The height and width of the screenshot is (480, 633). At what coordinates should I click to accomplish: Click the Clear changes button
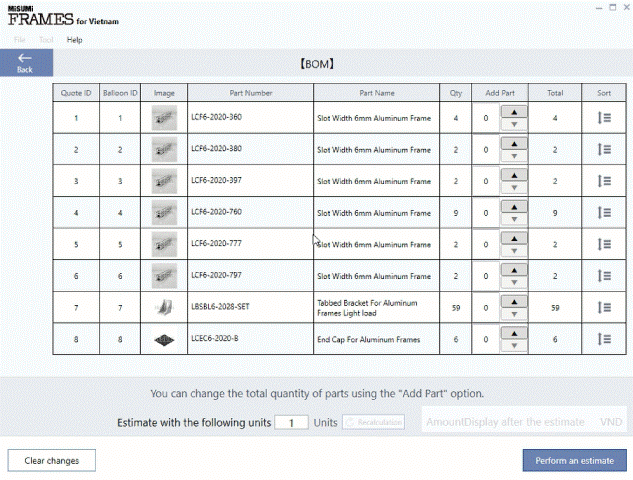[51, 460]
